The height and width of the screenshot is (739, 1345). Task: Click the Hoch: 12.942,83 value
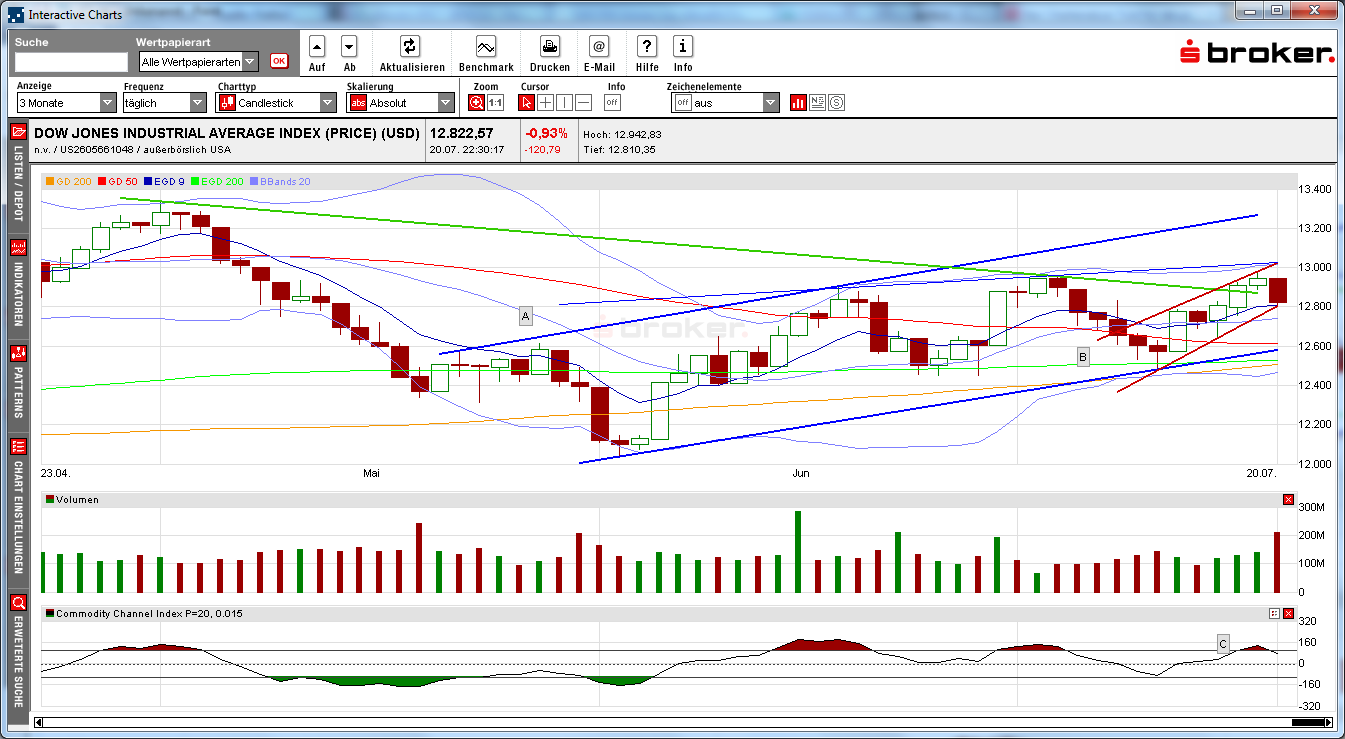point(622,134)
